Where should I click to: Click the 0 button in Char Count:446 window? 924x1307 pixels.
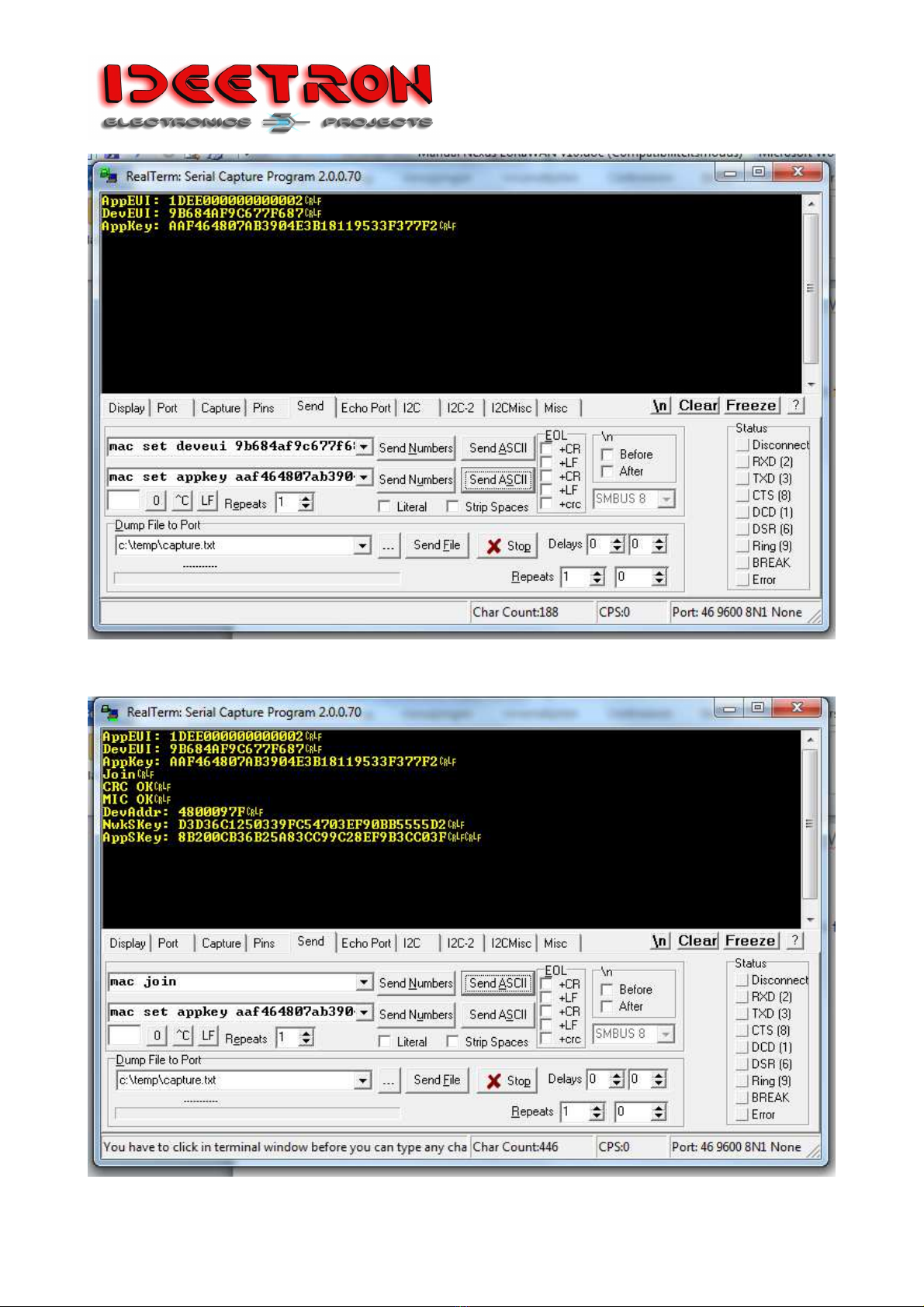coord(157,1036)
